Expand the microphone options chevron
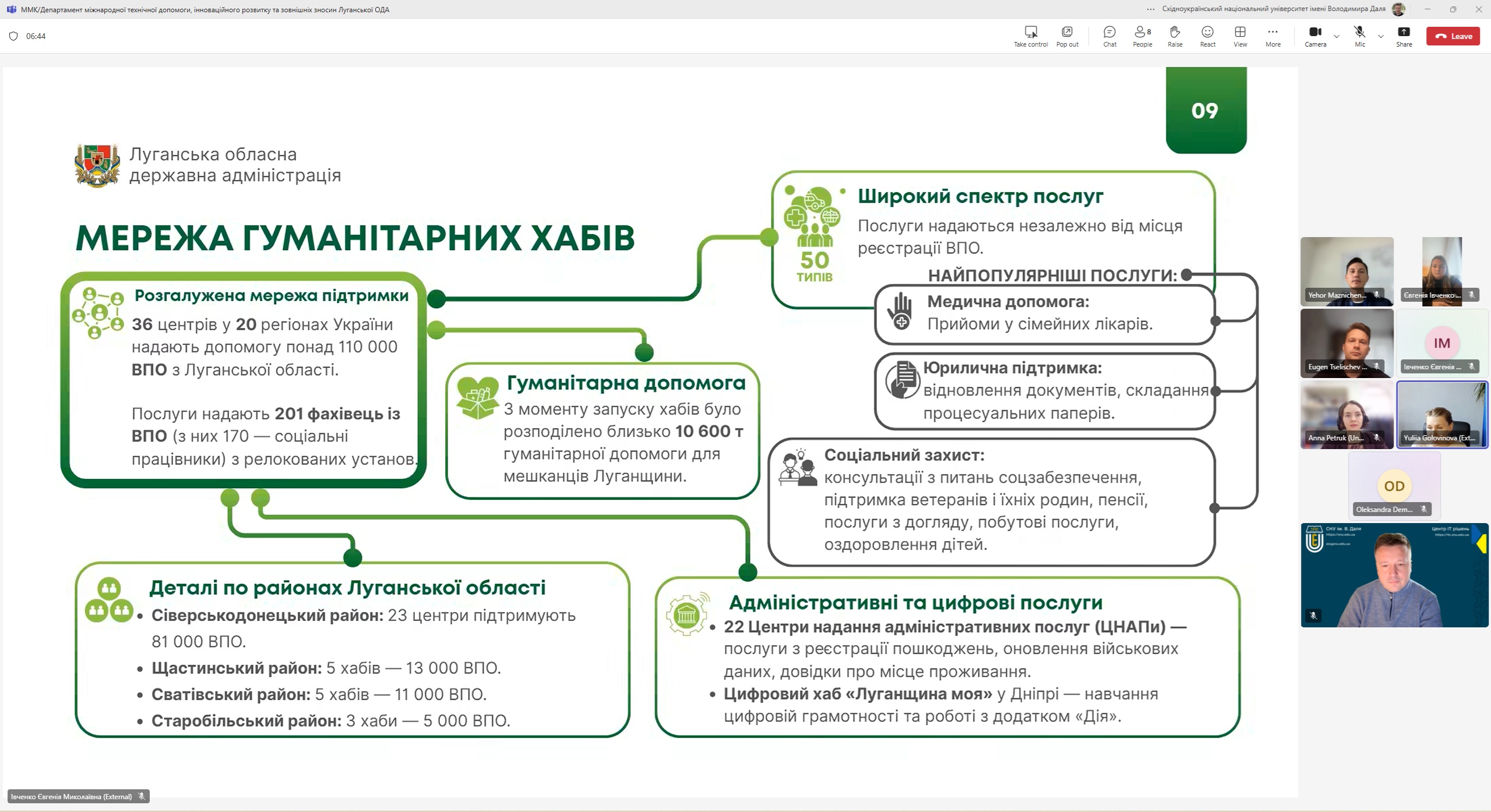This screenshot has height=812, width=1491. [x=1381, y=37]
